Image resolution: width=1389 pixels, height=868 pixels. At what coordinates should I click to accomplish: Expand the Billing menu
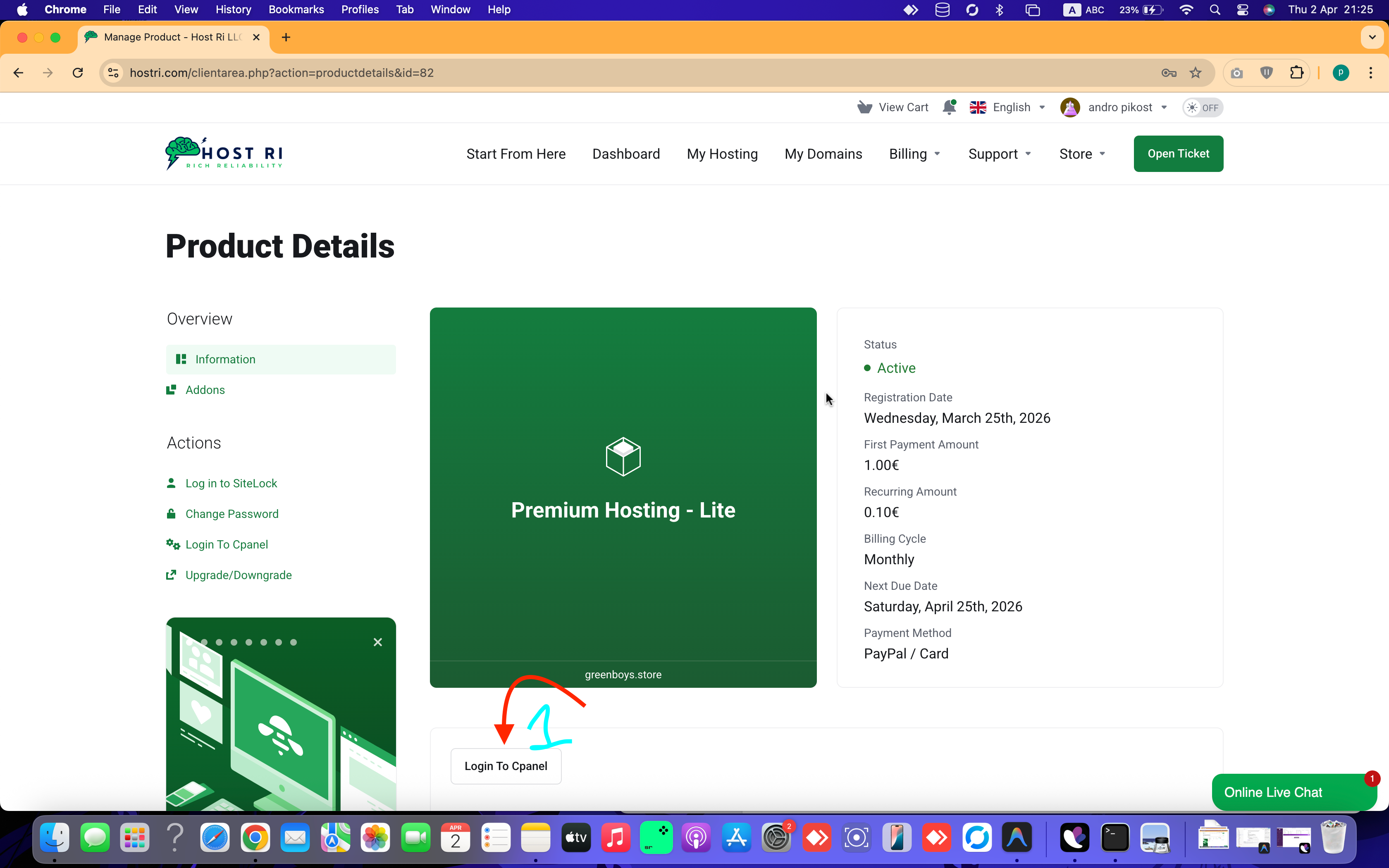[914, 154]
